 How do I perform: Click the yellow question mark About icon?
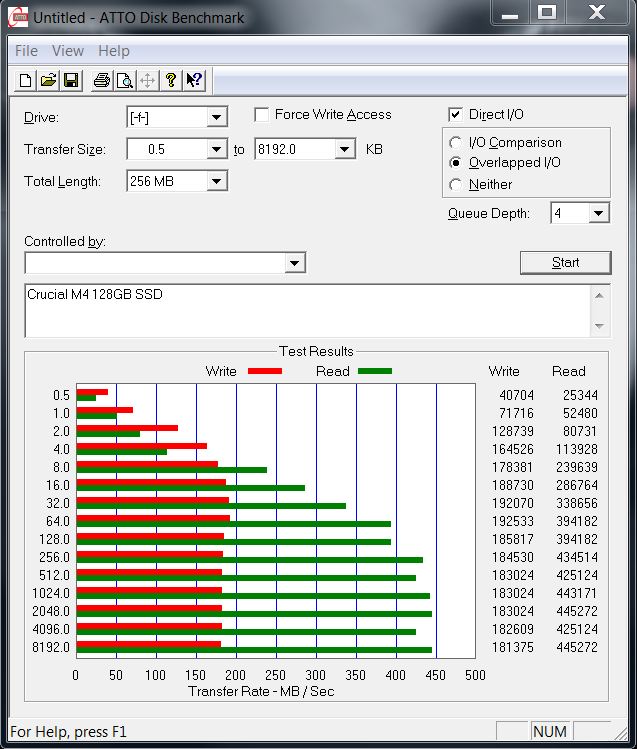[171, 81]
